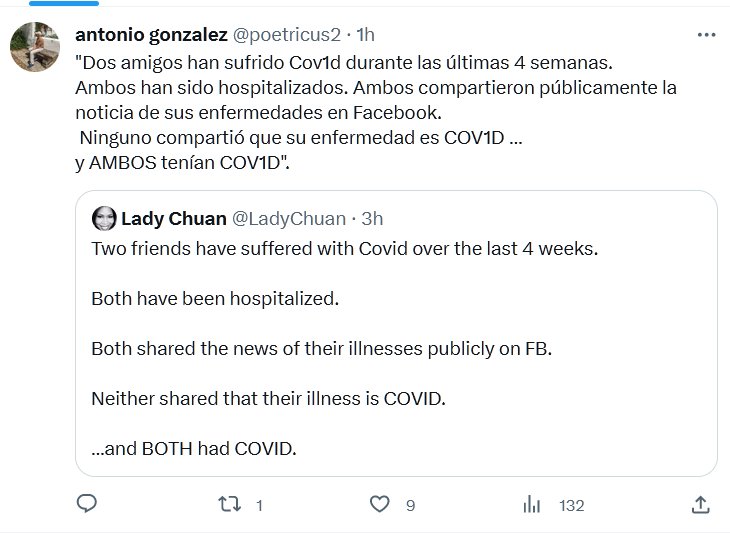Open the quoted tweet's 3h timestamp
Screen dimensions: 730x534
click(372, 218)
